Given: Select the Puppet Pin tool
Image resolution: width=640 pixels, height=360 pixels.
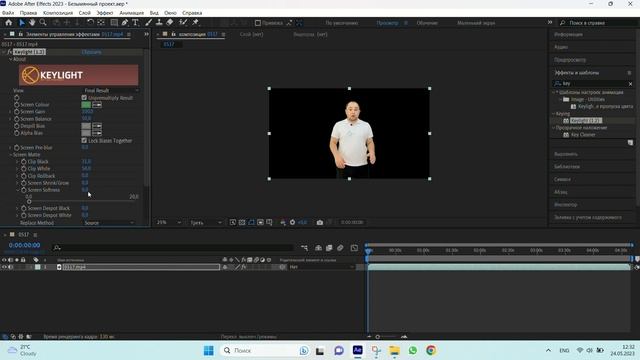Looking at the screenshot, I should coord(196,23).
